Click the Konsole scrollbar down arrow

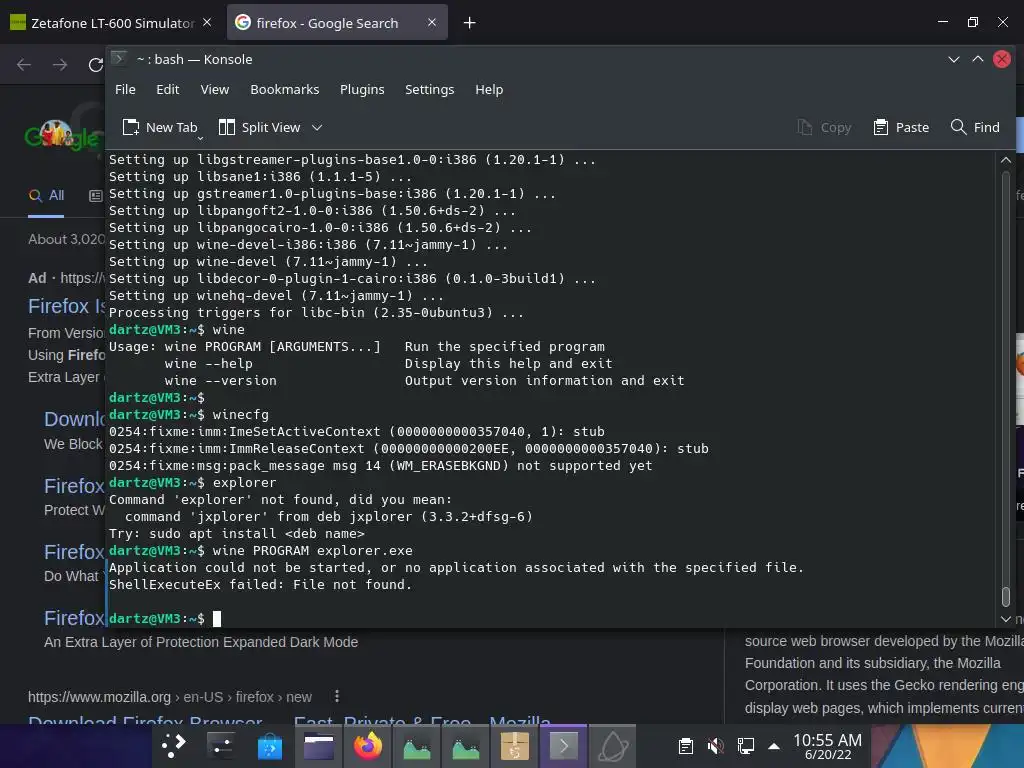point(1006,619)
